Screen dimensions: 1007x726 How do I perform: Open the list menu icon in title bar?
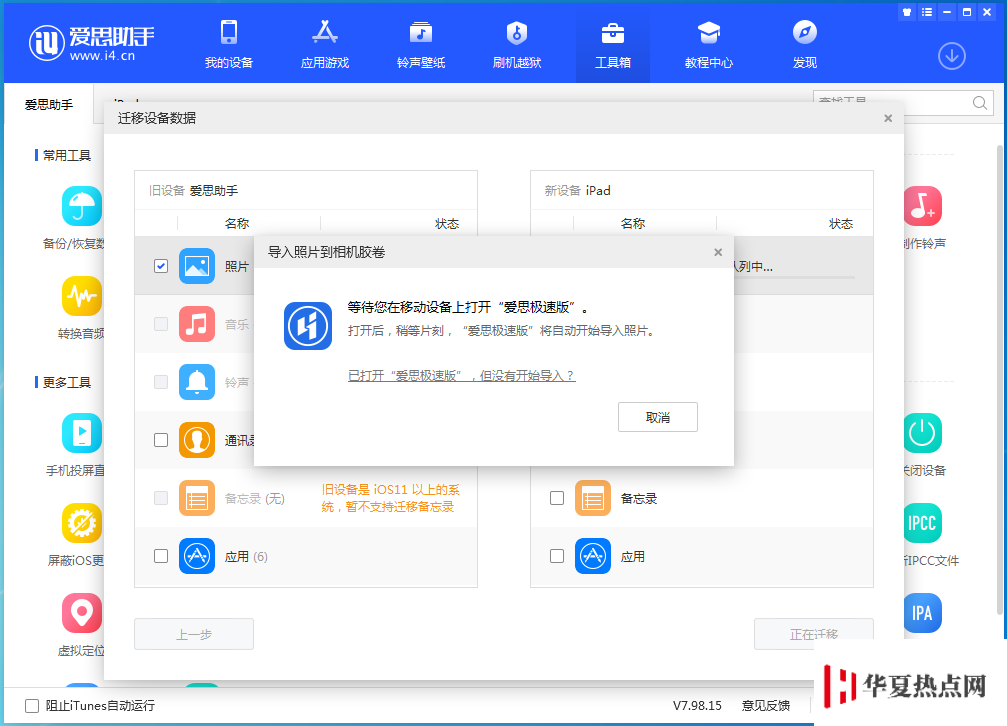[x=927, y=12]
